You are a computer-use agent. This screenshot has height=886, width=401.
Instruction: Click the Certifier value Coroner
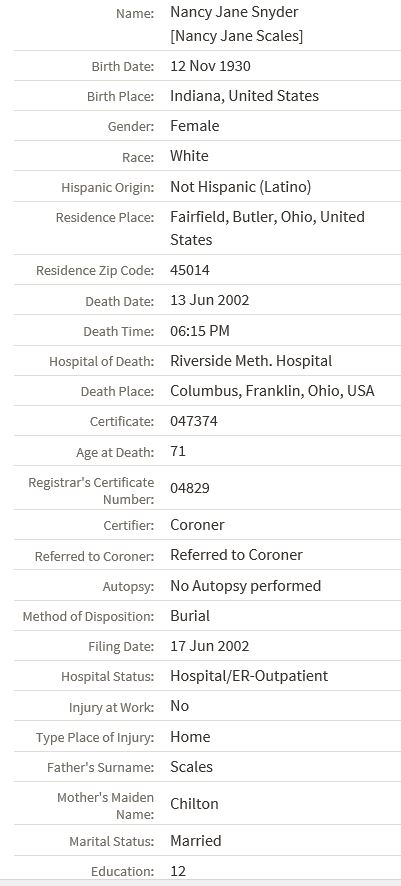pyautogui.click(x=197, y=524)
